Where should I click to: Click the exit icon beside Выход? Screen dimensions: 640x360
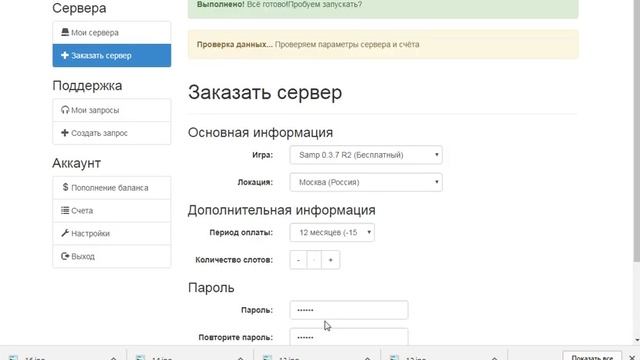click(x=65, y=256)
